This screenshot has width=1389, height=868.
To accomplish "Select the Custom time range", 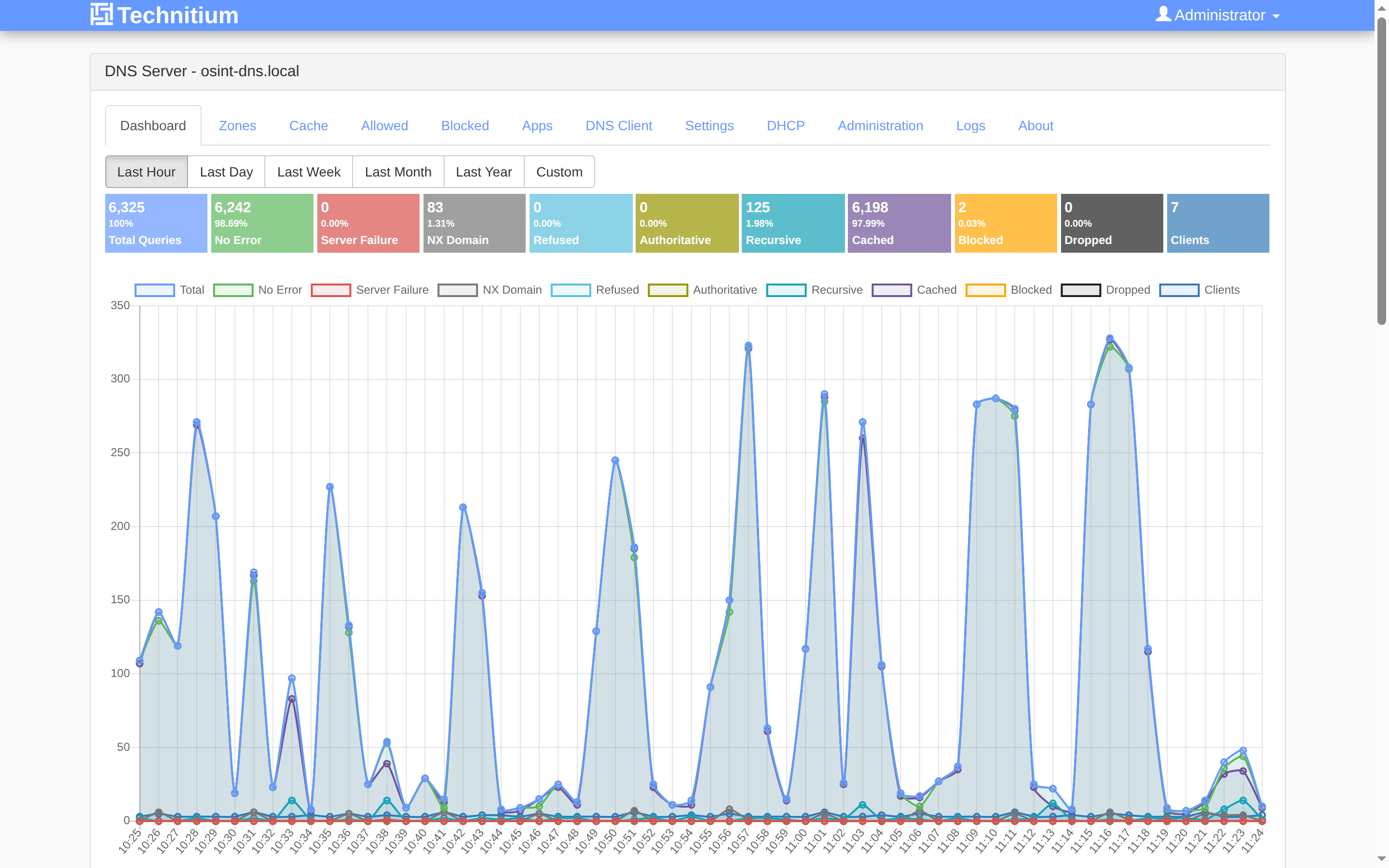I will (559, 172).
